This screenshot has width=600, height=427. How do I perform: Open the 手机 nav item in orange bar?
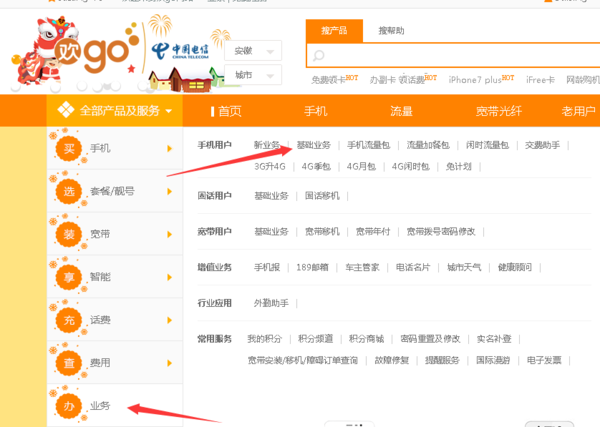pos(315,111)
